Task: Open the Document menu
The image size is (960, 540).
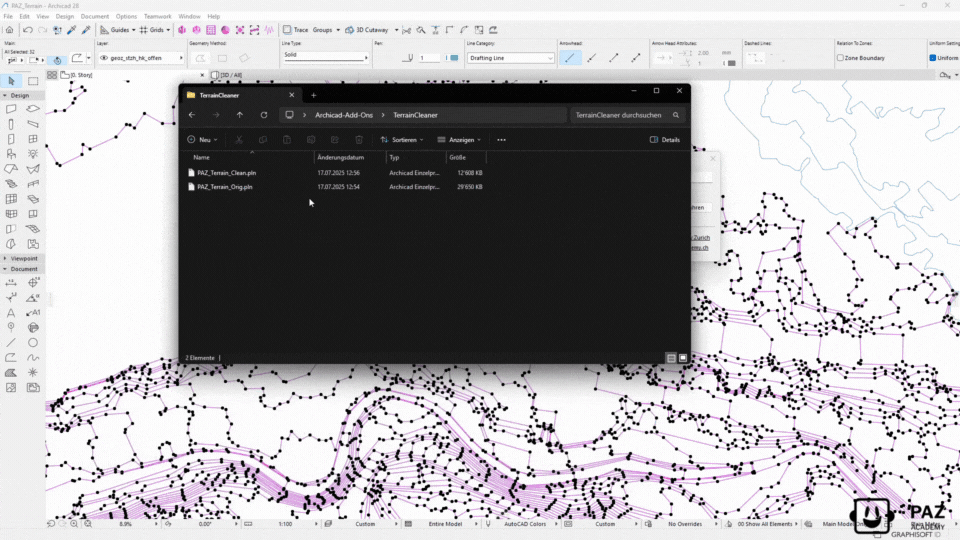Action: point(94,17)
